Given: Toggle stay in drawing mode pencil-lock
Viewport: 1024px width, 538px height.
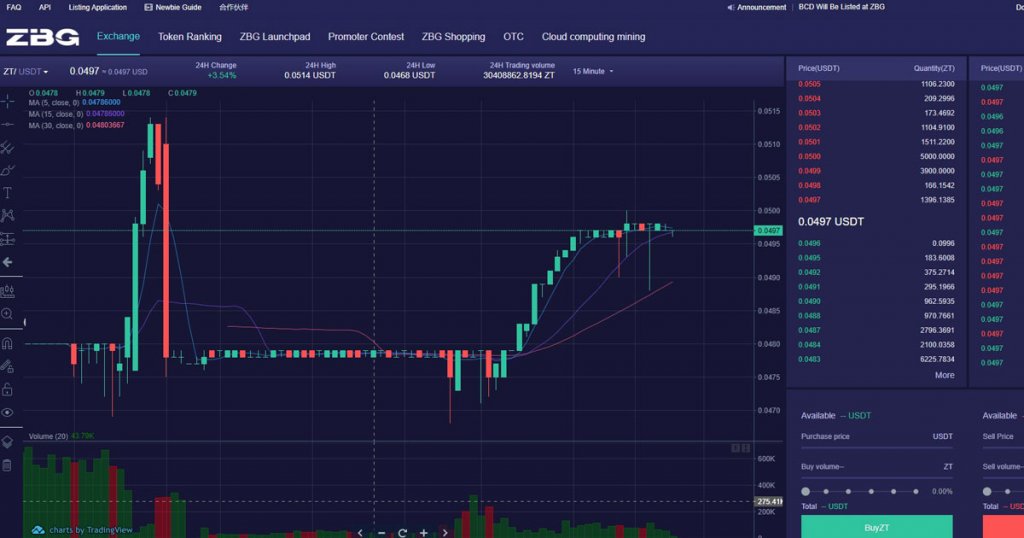Looking at the screenshot, I should (7, 366).
